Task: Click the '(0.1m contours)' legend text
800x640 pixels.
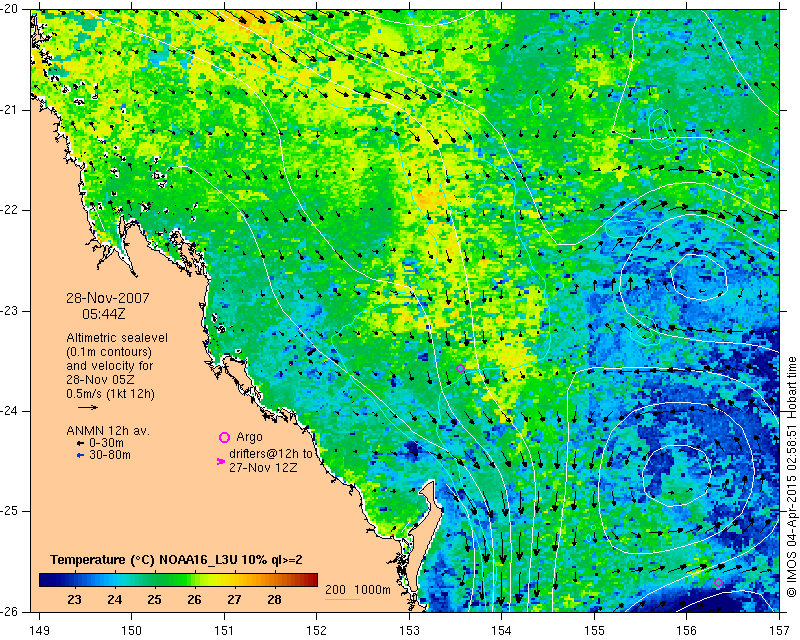Action: (109, 352)
